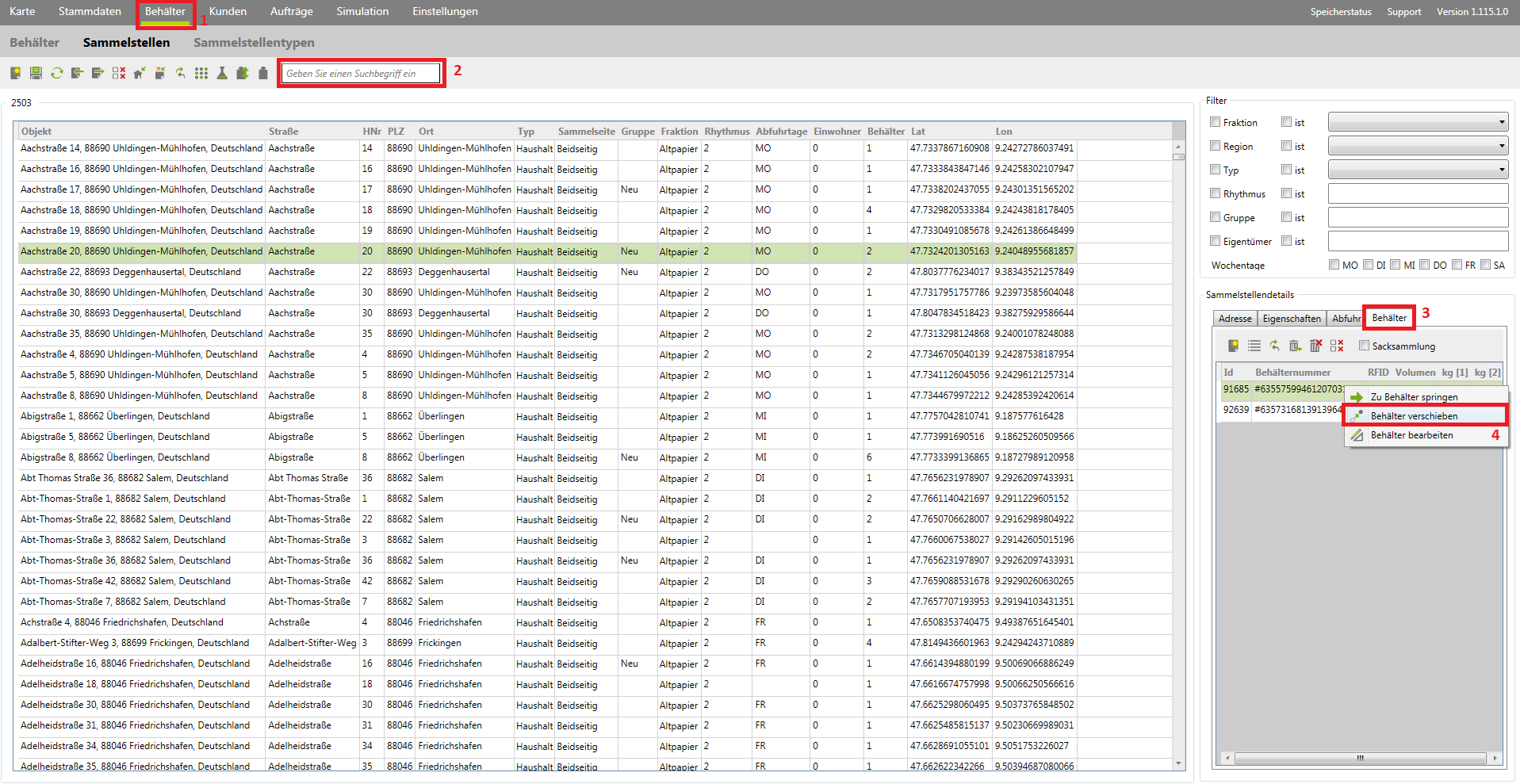Open the Region filter dropdown
This screenshot has width=1520, height=784.
(1418, 146)
